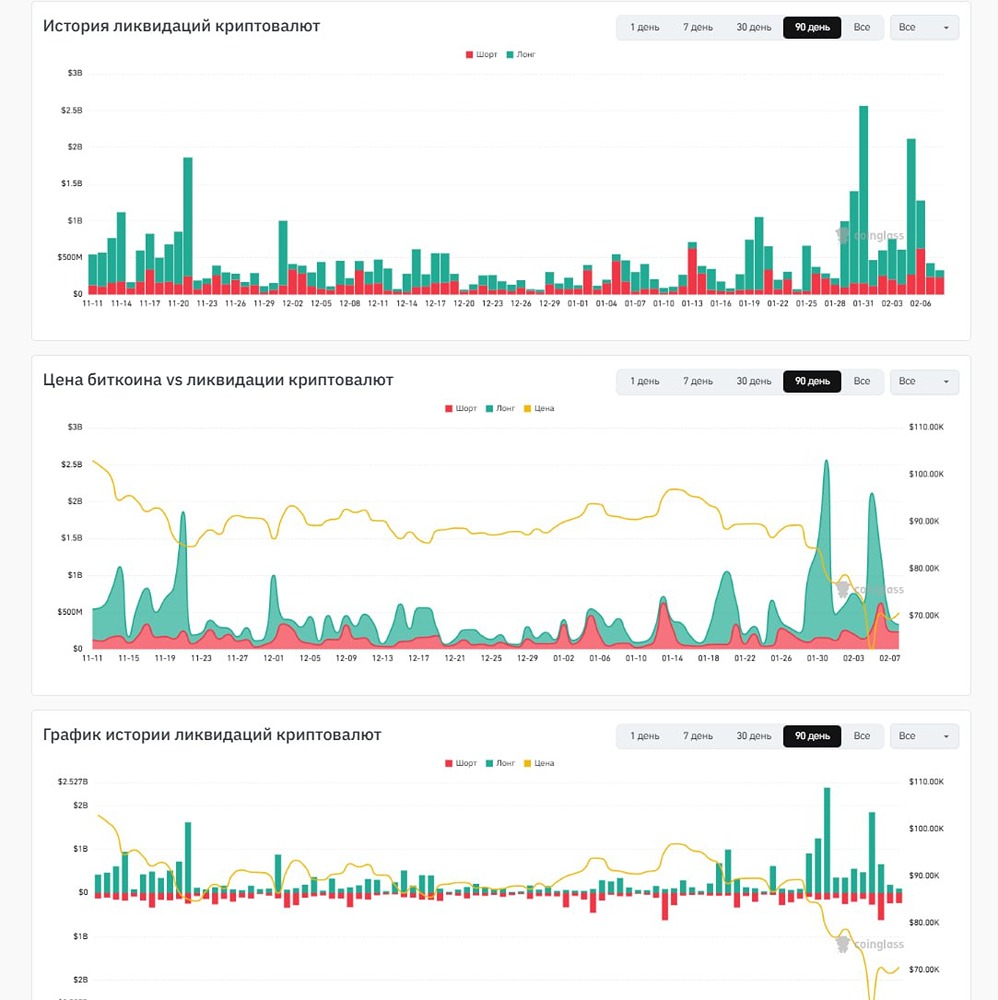
Task: Choose Все range tab in bitcoin chart
Action: 862,381
